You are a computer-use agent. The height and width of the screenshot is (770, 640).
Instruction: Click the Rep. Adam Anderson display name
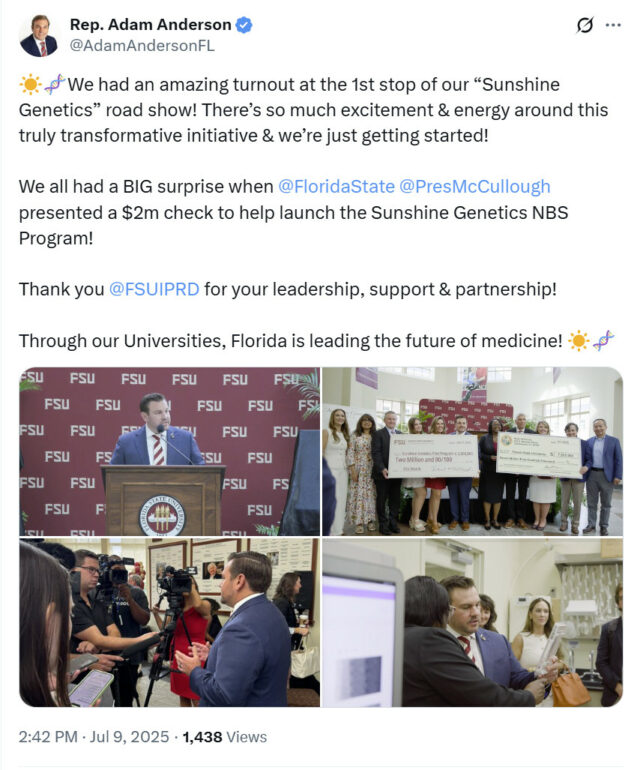coord(150,25)
